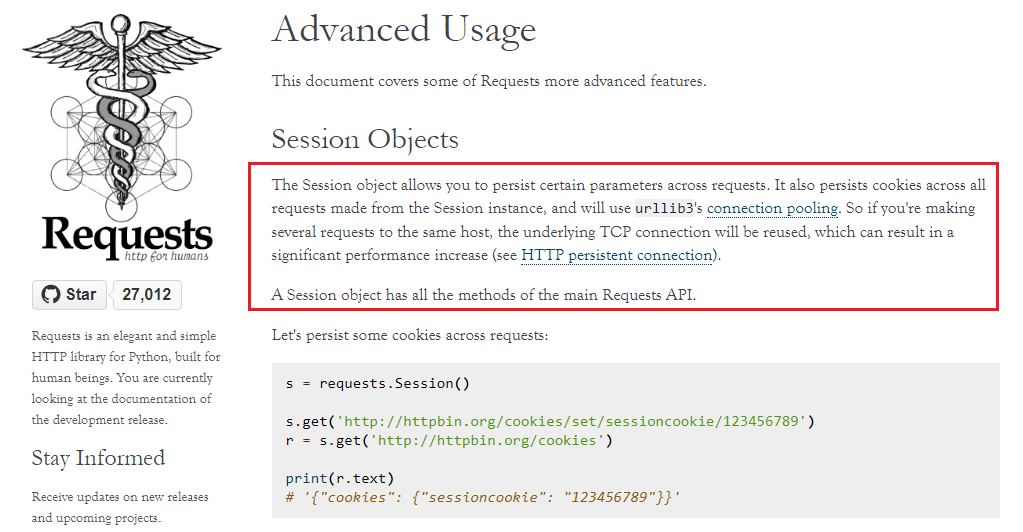Open the connection pooling link
The image size is (1023, 532).
[772, 208]
